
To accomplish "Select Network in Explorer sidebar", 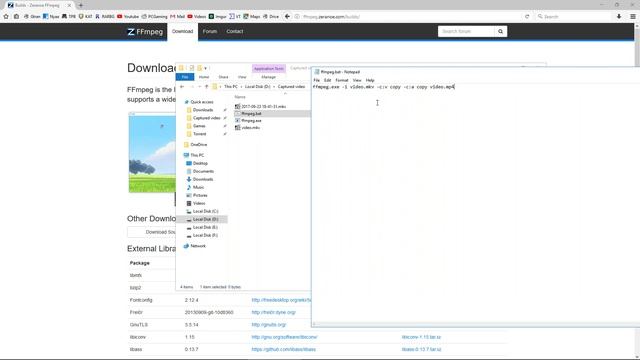I will coord(195,246).
